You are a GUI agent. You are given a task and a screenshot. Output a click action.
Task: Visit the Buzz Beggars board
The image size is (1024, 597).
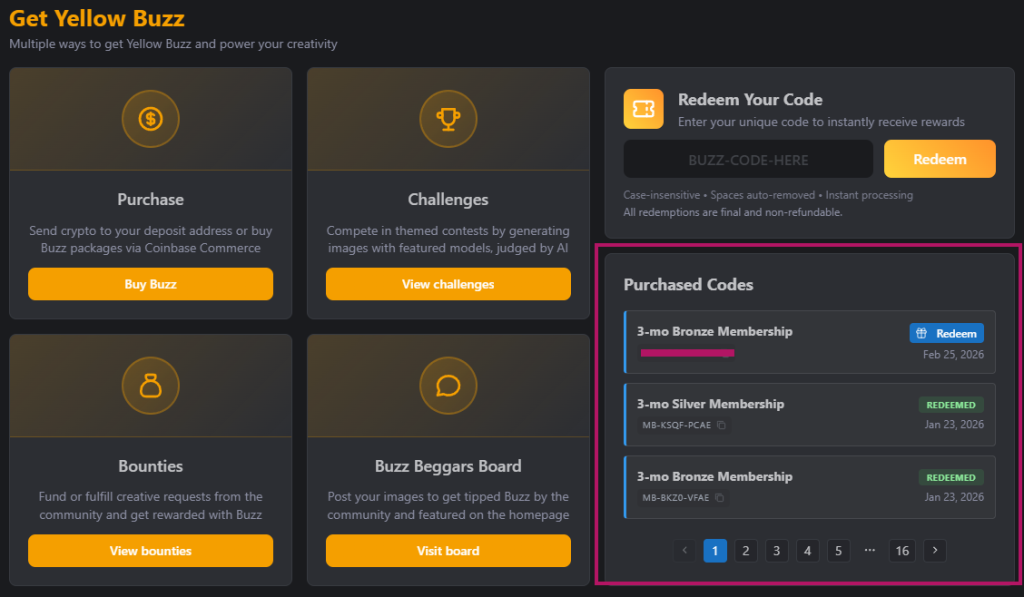[x=448, y=551]
